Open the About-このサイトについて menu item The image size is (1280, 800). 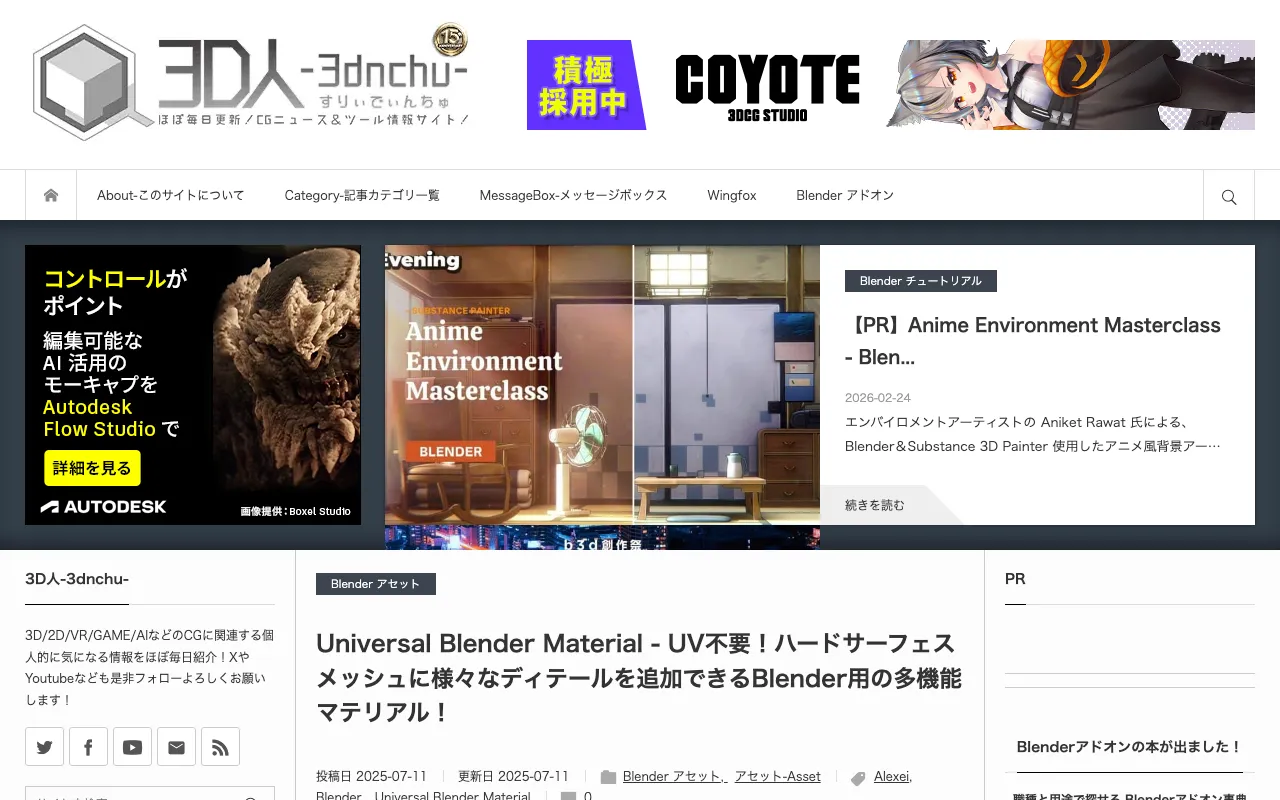tap(170, 195)
